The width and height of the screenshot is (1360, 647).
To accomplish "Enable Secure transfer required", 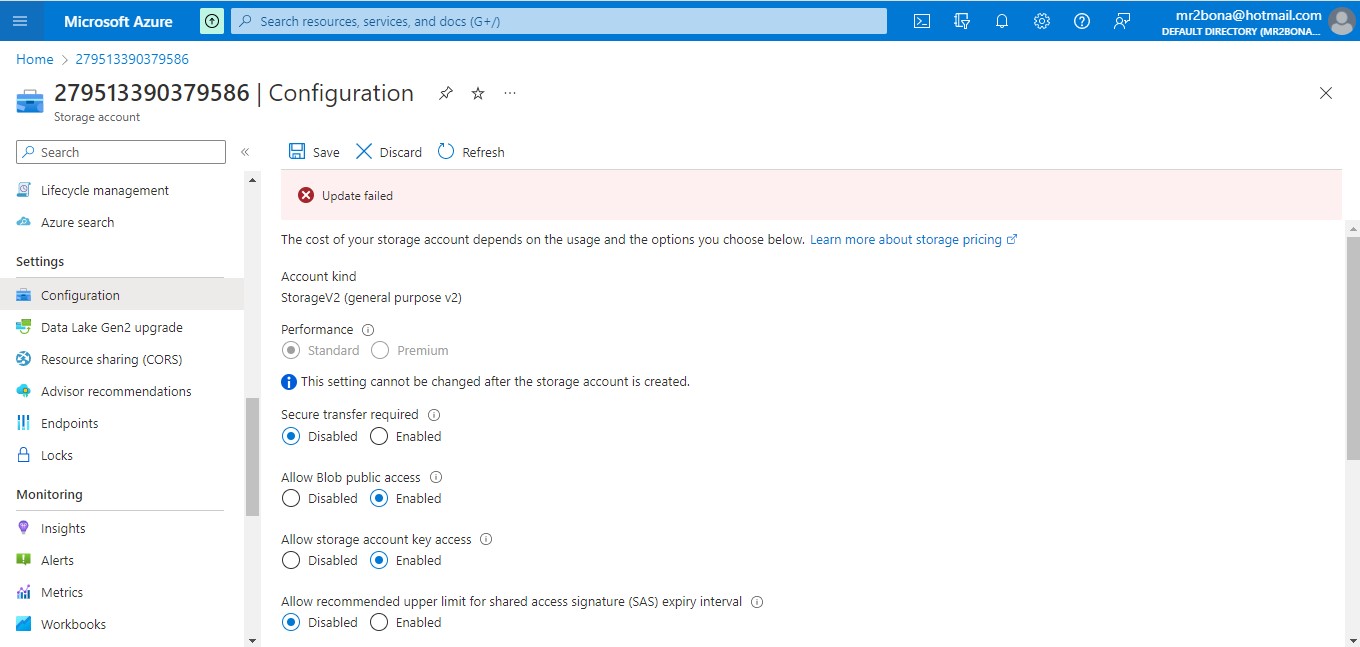I will click(379, 436).
